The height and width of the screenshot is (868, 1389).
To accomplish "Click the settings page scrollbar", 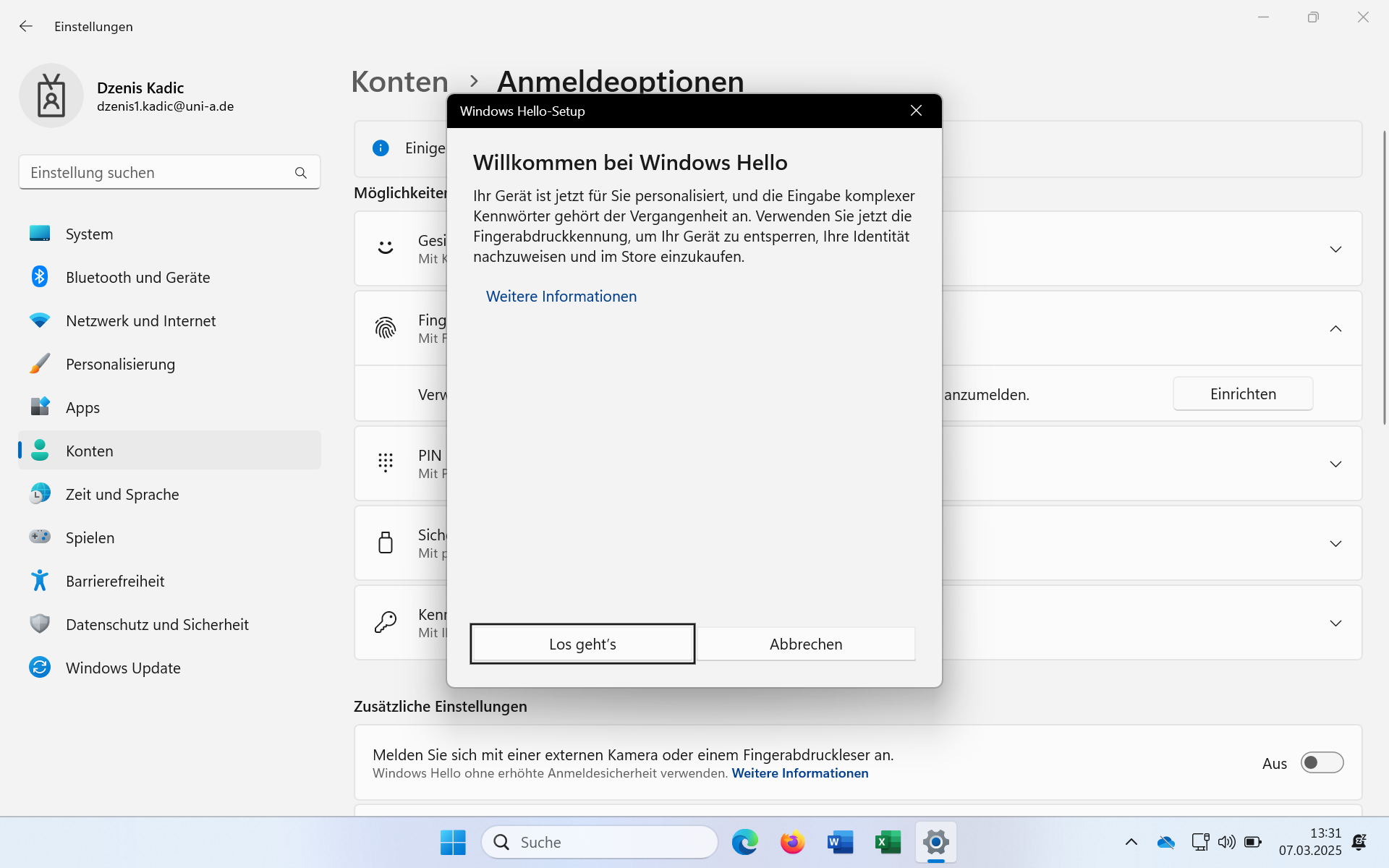I will click(x=1384, y=277).
